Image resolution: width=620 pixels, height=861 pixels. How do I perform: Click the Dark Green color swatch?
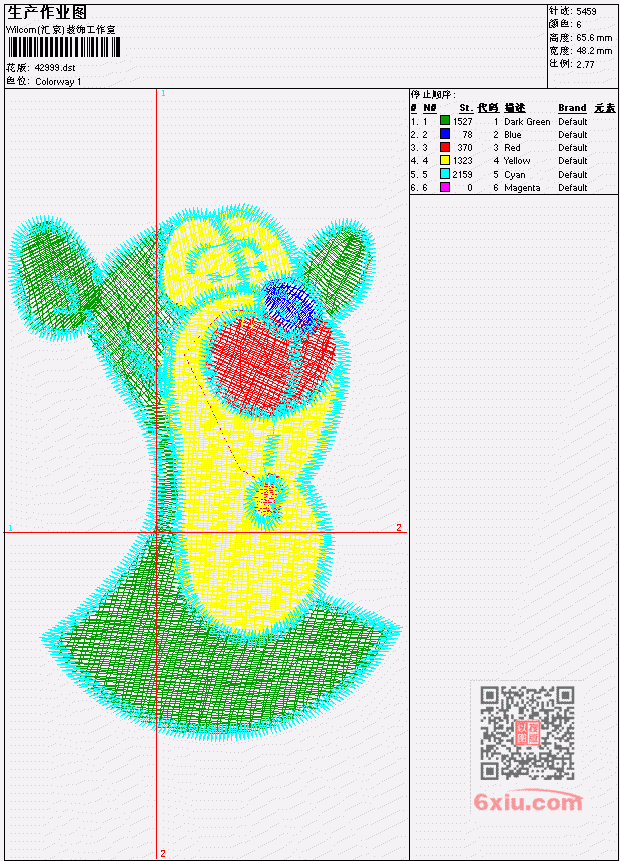(445, 121)
